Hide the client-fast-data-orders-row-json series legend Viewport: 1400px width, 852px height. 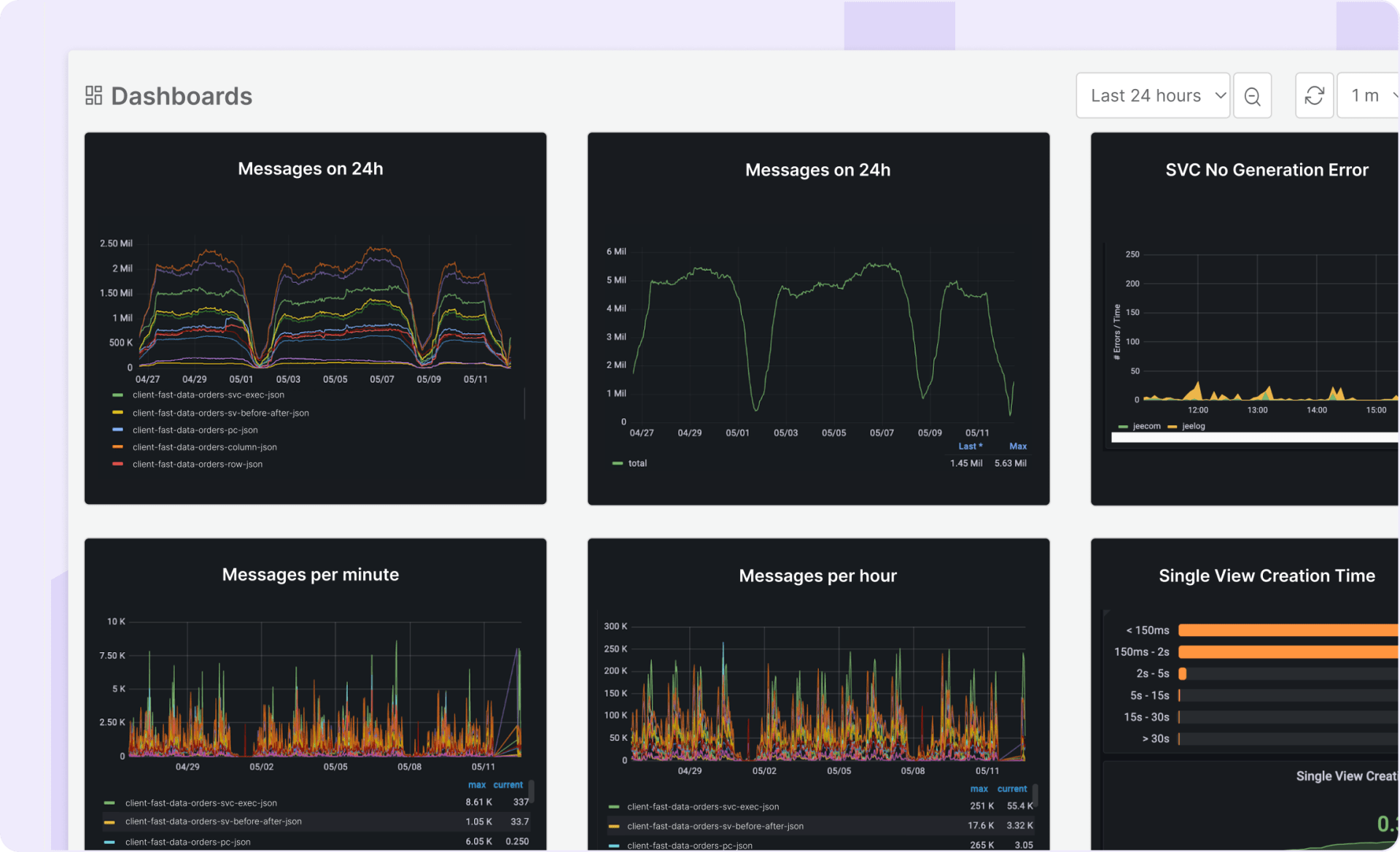tap(197, 464)
